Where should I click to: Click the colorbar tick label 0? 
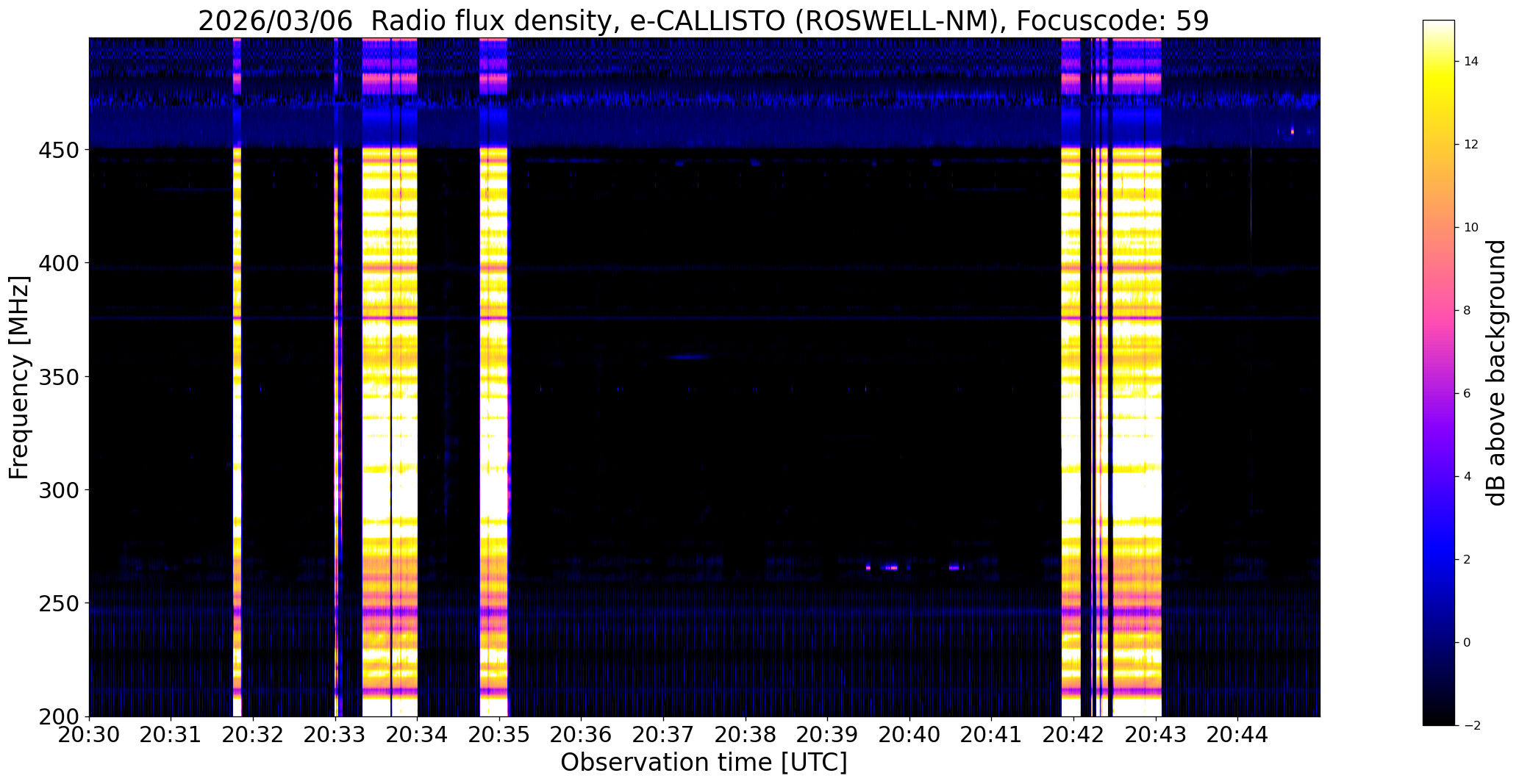coord(1467,643)
